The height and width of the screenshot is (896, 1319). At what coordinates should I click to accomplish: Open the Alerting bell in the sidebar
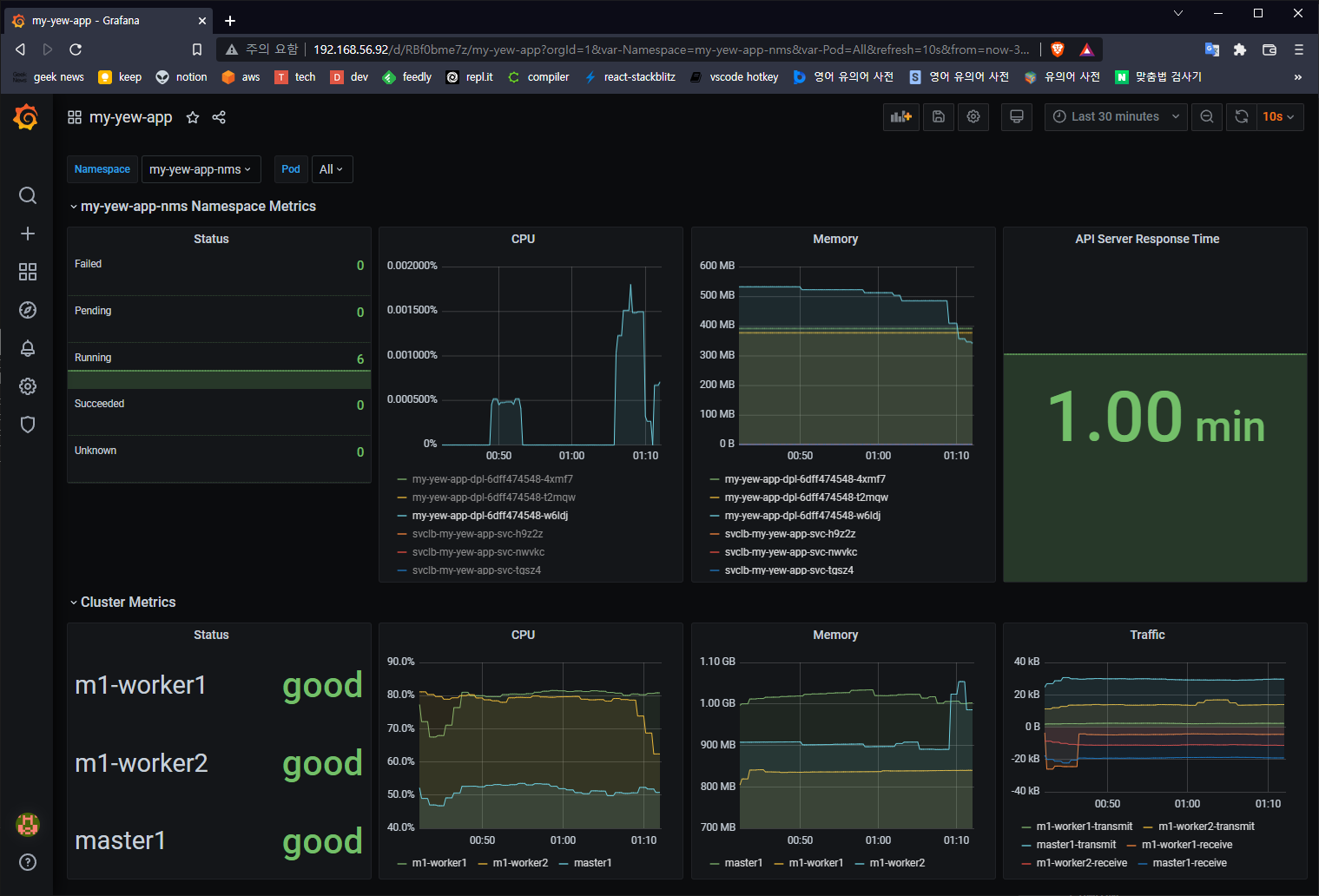tap(28, 348)
